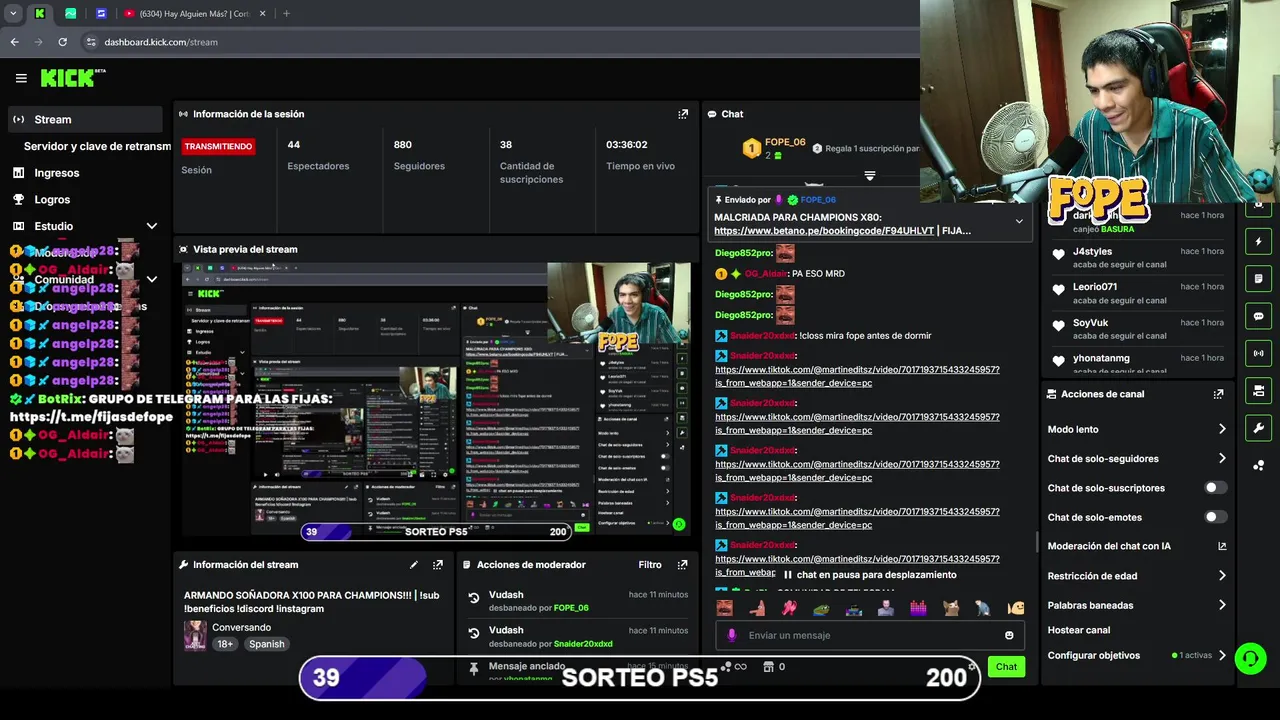This screenshot has width=1280, height=720.
Task: Click the Conversando category thumbnail
Action: coord(195,635)
